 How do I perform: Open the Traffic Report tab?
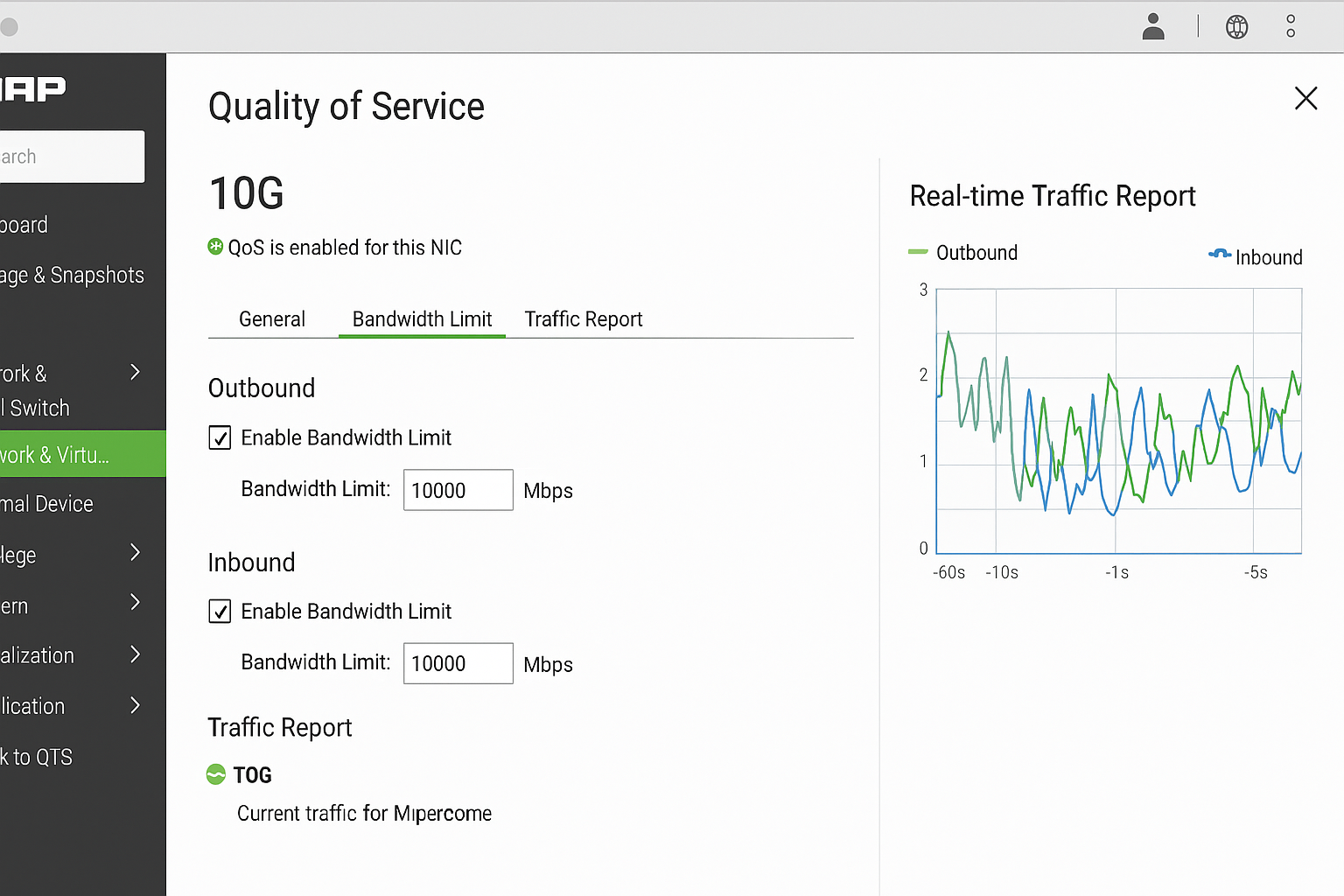point(584,319)
